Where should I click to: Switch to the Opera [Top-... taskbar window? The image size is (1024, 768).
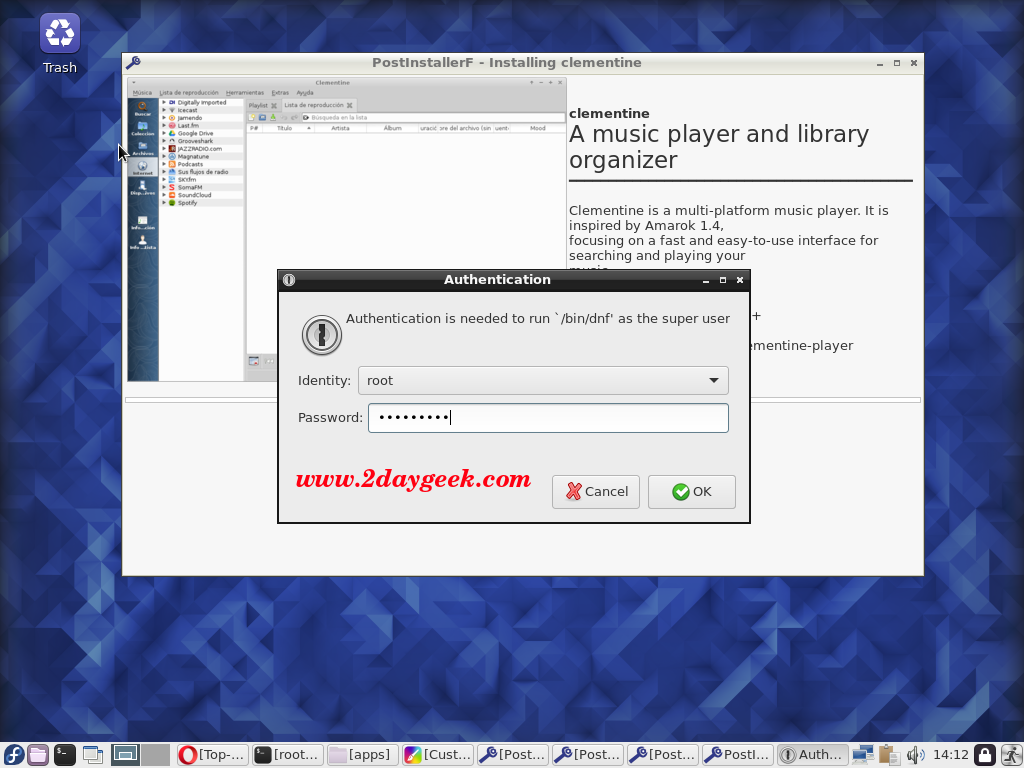click(213, 755)
